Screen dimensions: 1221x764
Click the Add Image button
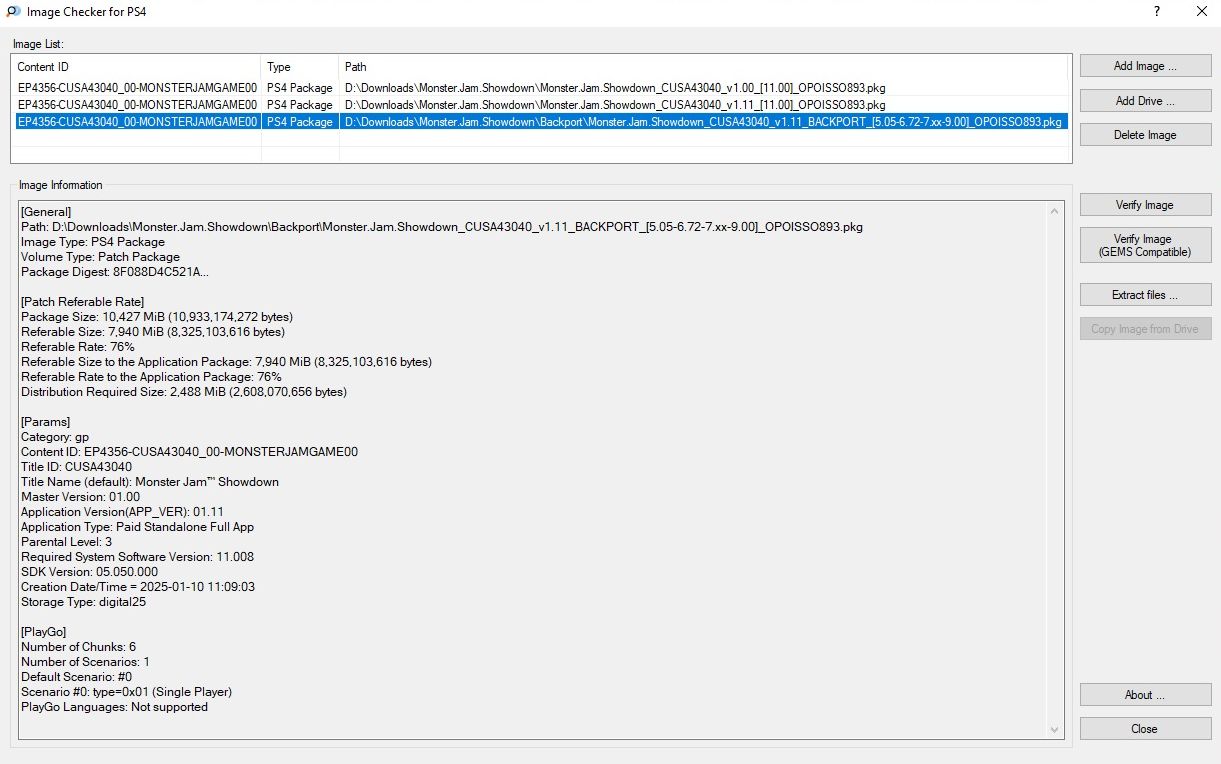[x=1145, y=66]
